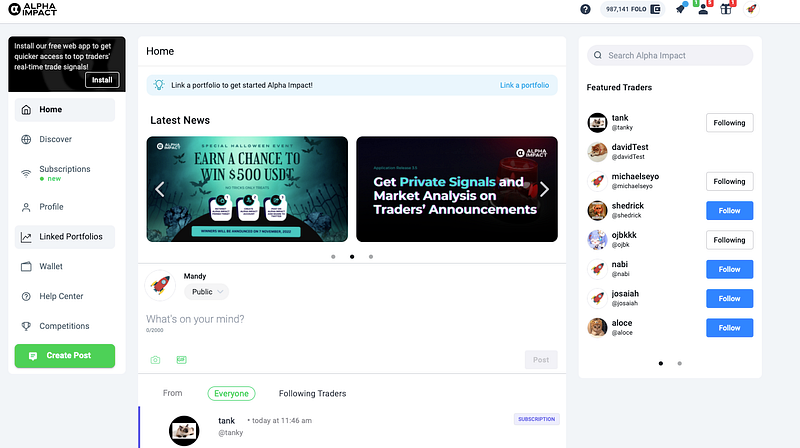
Task: Open Linked Portfolios page
Action: (x=65, y=237)
